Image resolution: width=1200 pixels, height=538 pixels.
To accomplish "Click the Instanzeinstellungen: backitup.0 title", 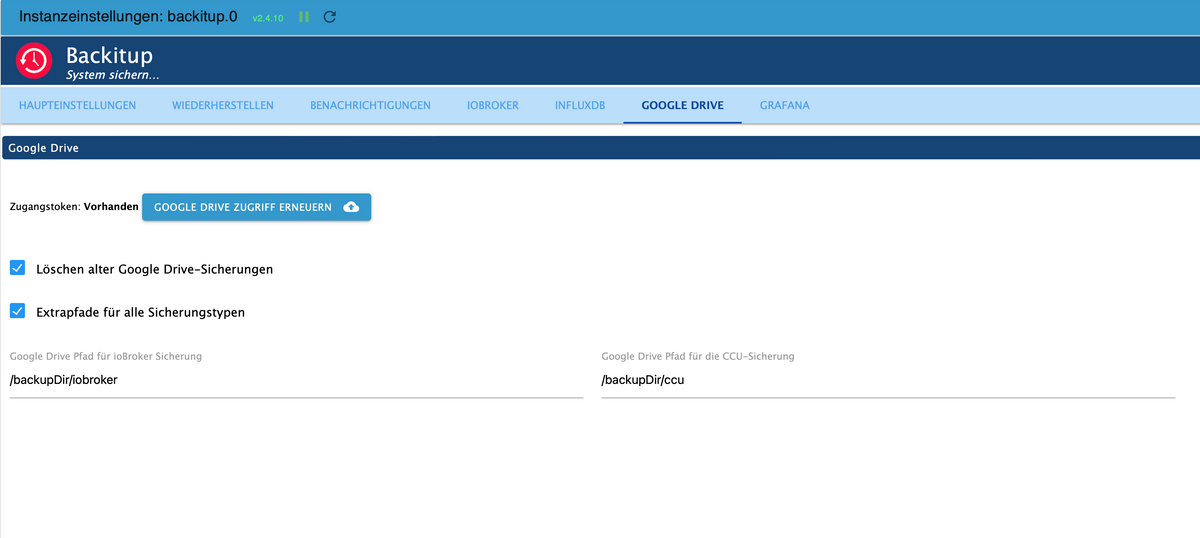I will click(129, 17).
